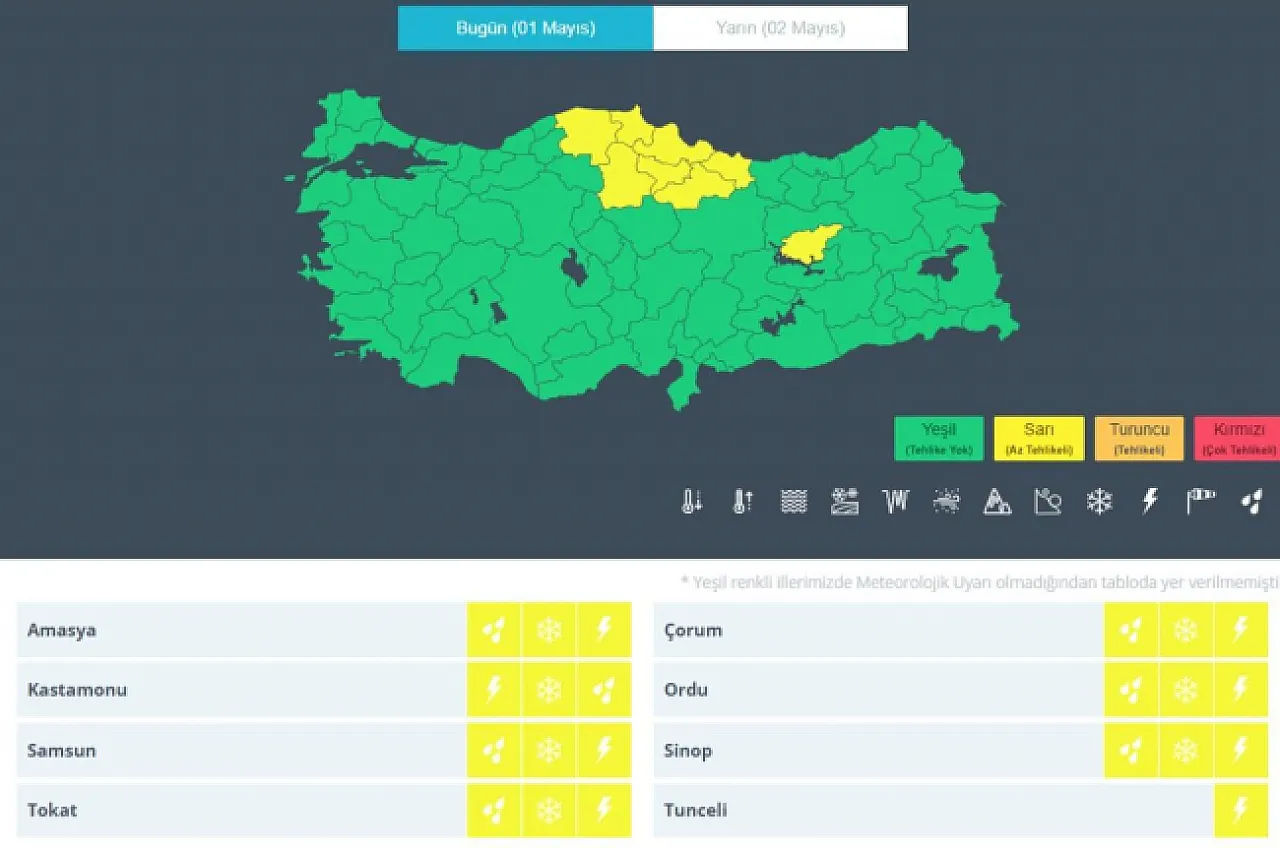The image size is (1280, 848).
Task: Click Çorum's lightning warning icon
Action: (x=1241, y=630)
